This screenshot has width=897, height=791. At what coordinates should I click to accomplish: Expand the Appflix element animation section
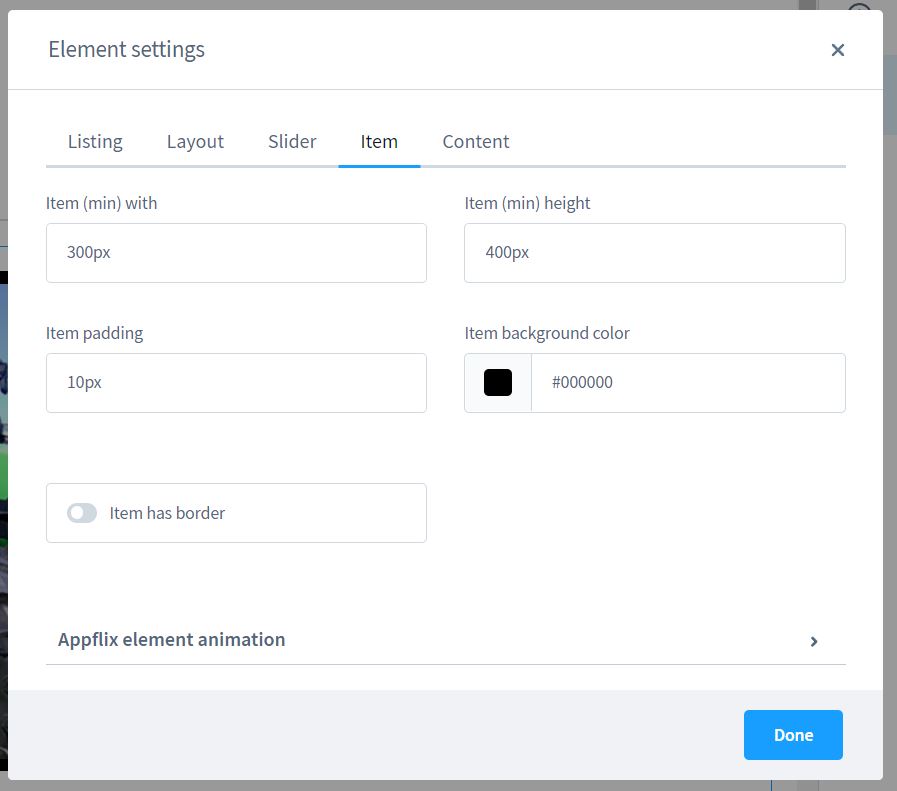[172, 639]
